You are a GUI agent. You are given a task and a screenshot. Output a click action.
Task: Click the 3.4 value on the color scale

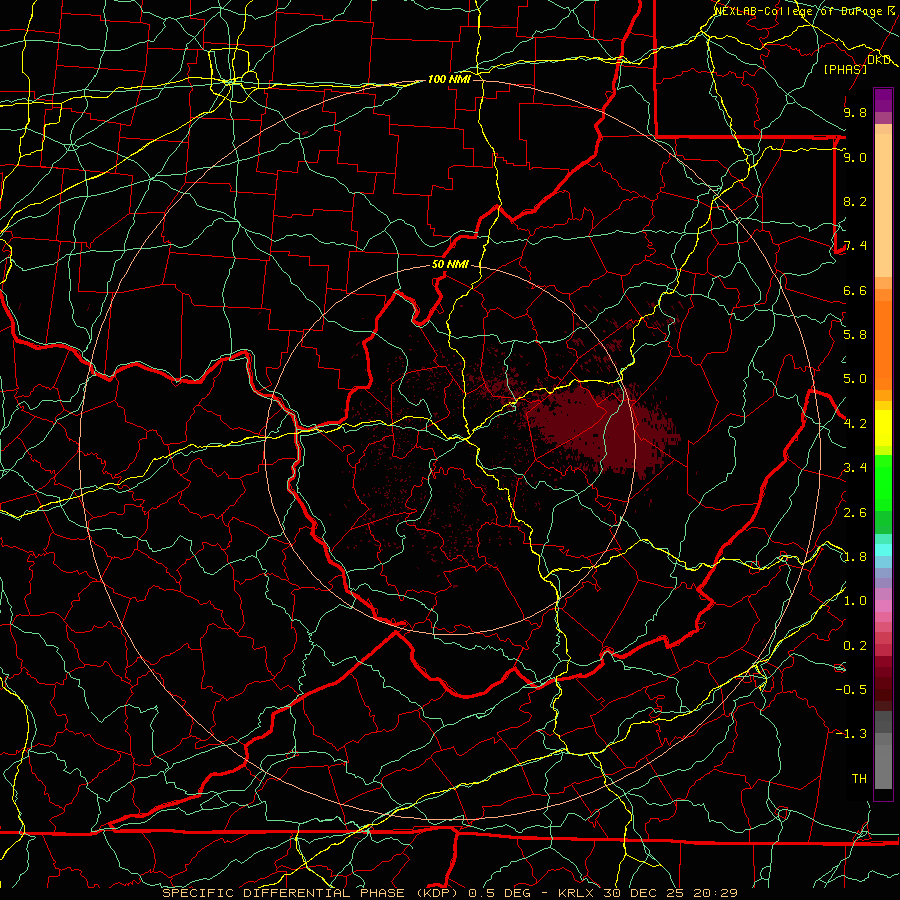[x=855, y=468]
